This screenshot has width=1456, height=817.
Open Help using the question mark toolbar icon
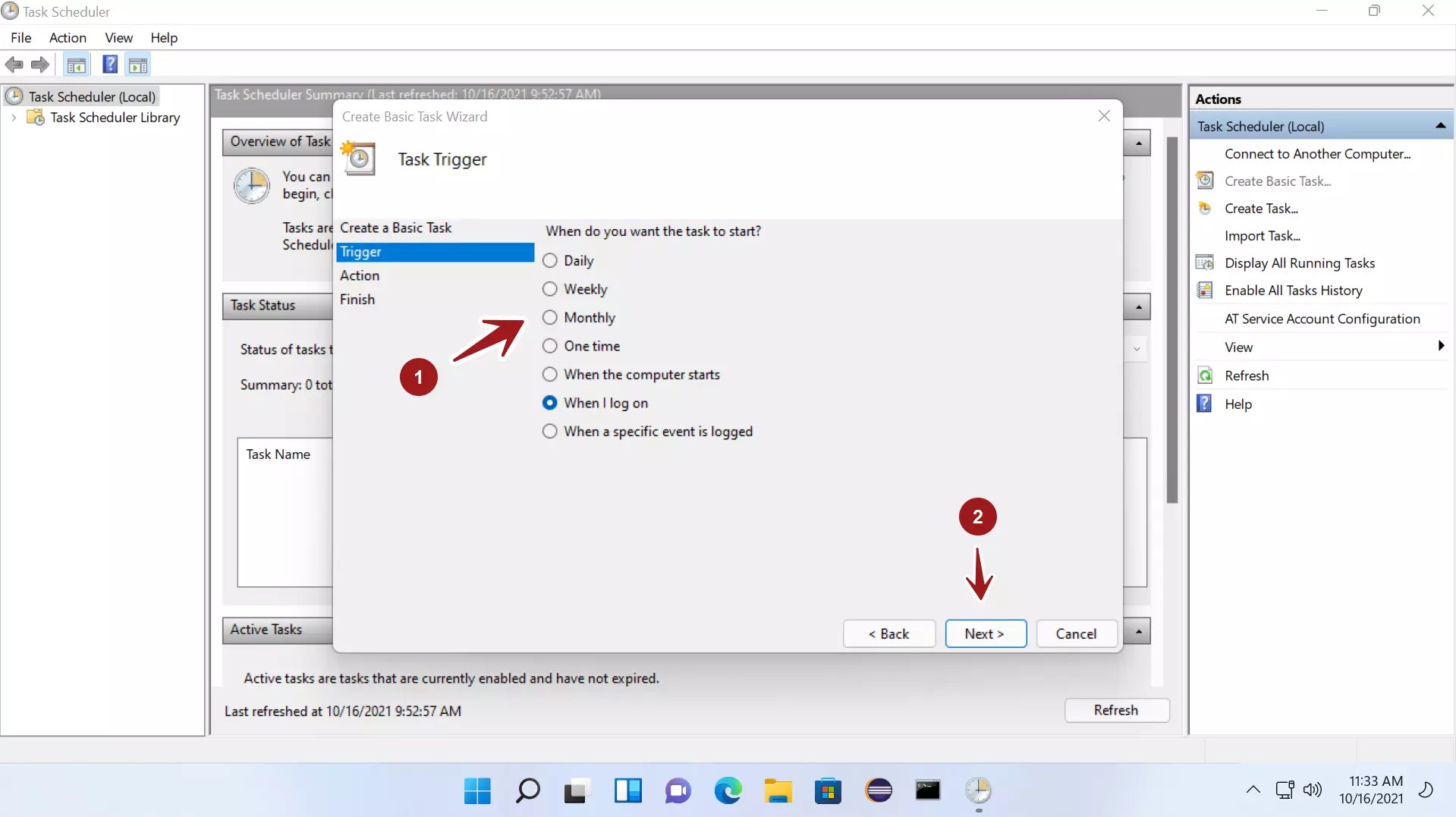point(109,64)
